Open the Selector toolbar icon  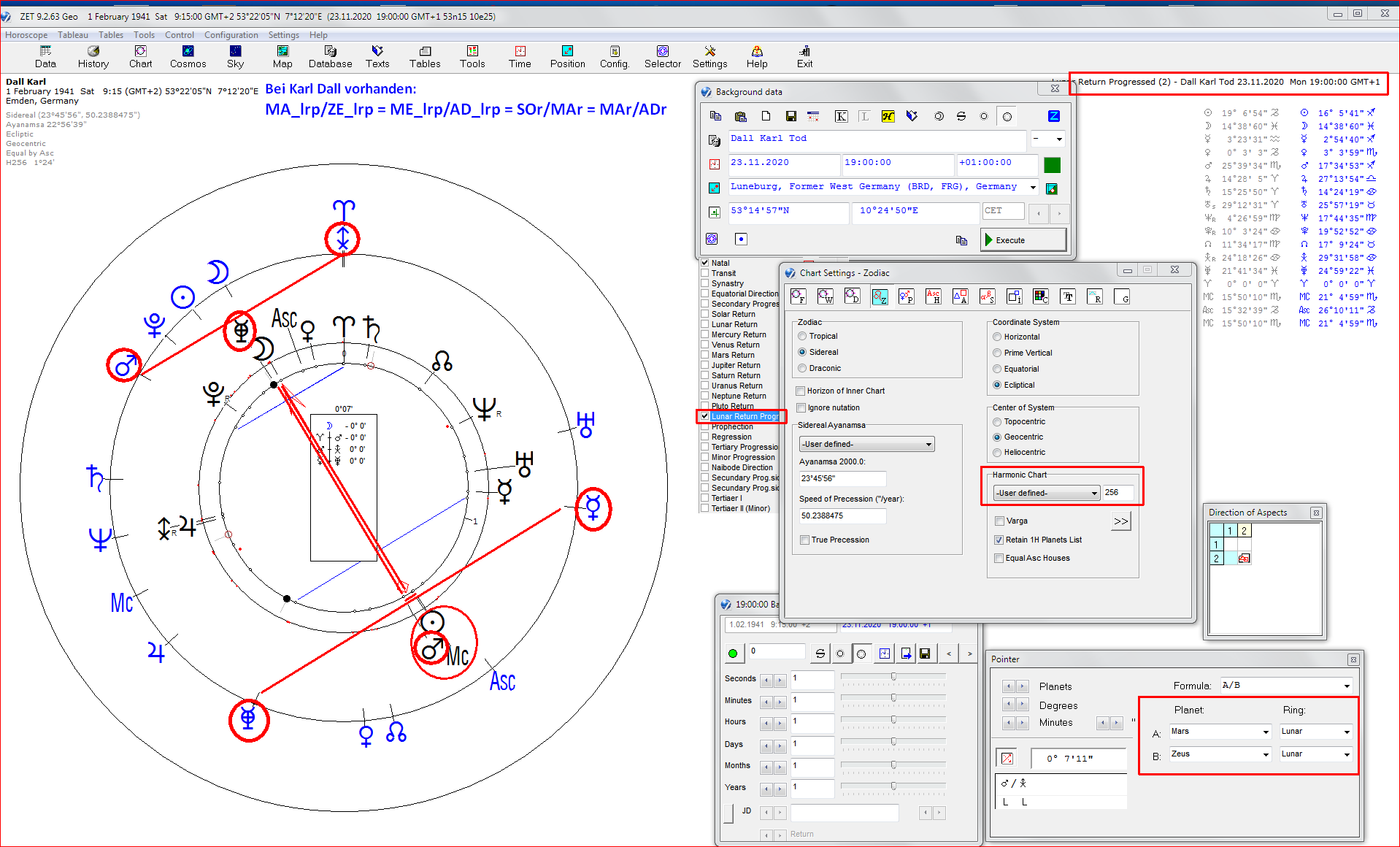pyautogui.click(x=662, y=56)
